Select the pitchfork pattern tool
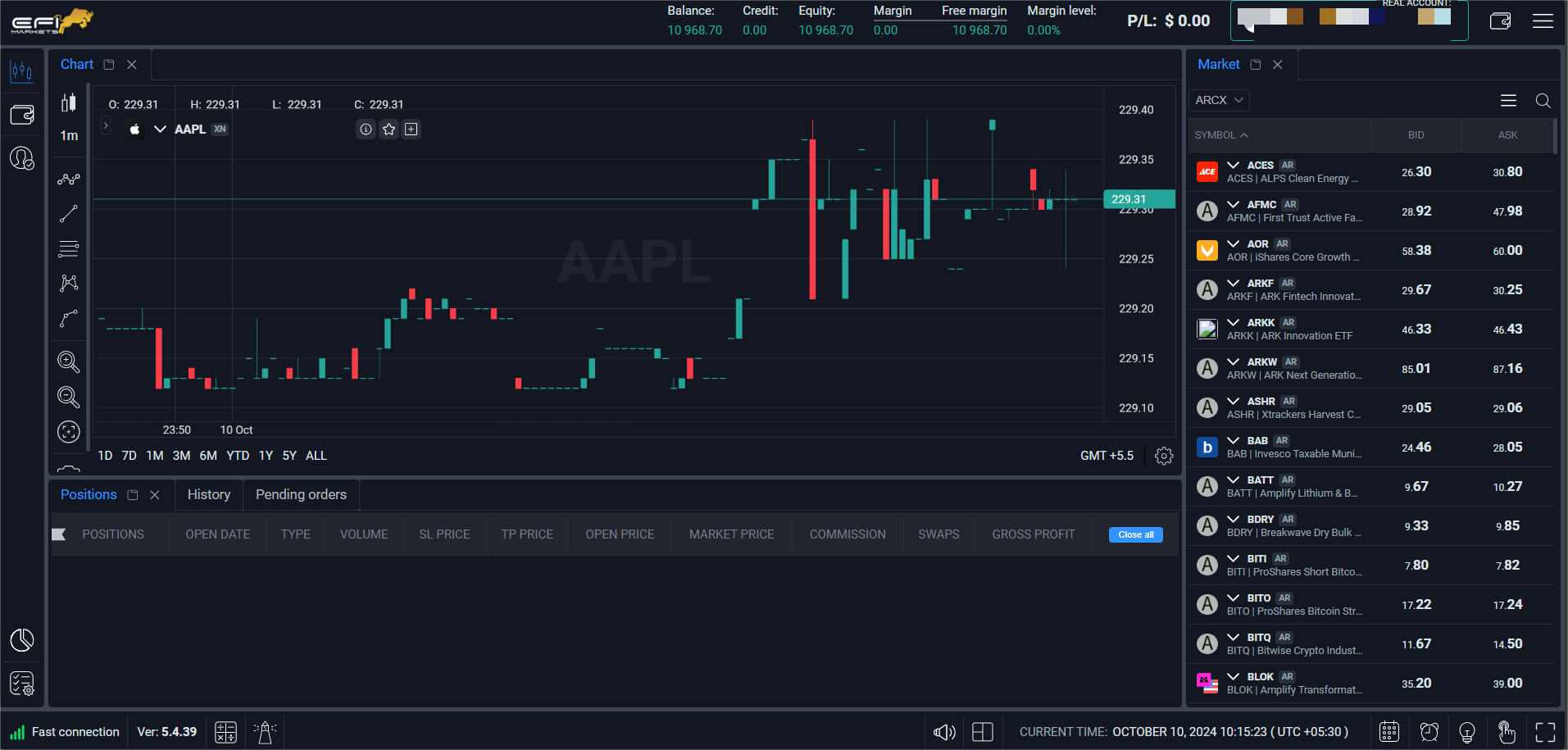Screen dimensions: 1568x750 pos(69,283)
